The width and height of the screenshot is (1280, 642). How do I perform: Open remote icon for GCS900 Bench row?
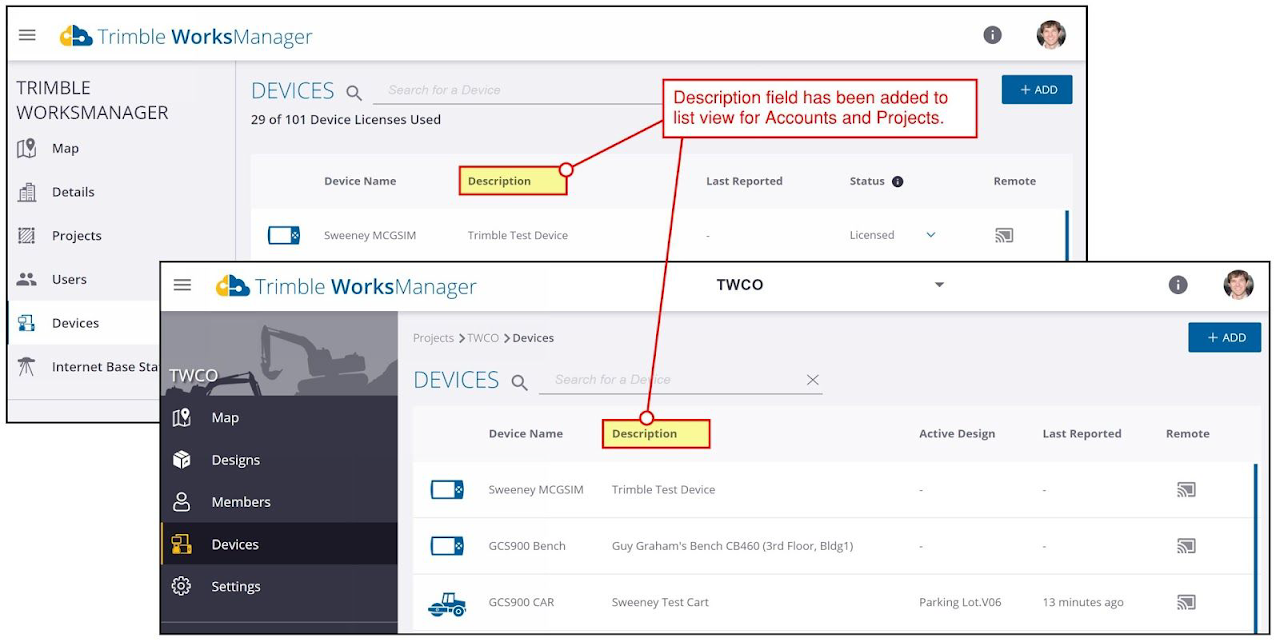tap(1186, 546)
